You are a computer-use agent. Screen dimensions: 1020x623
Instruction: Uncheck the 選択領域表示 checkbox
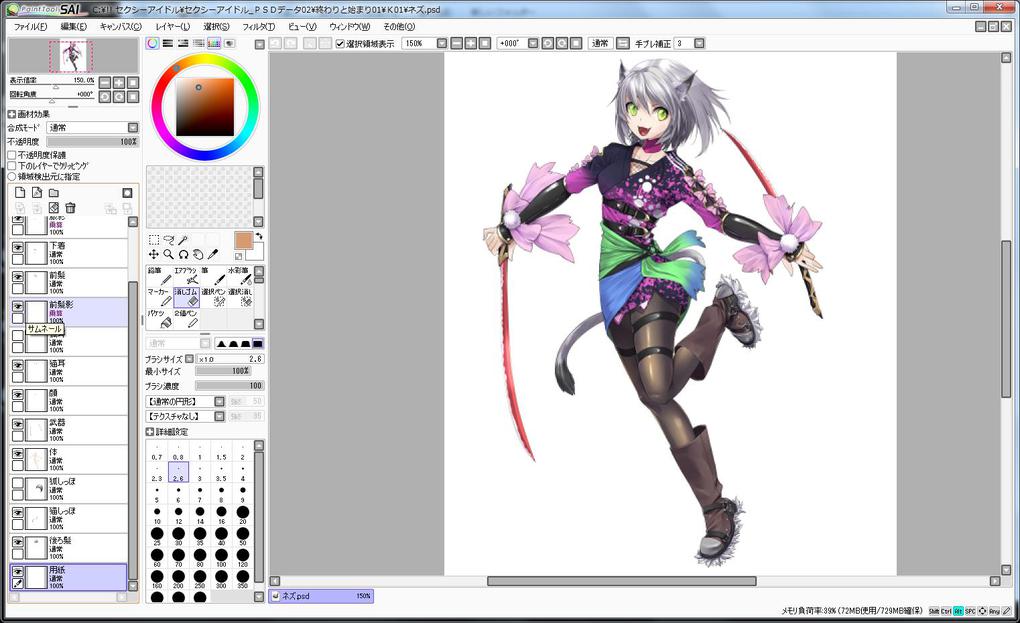(x=340, y=44)
